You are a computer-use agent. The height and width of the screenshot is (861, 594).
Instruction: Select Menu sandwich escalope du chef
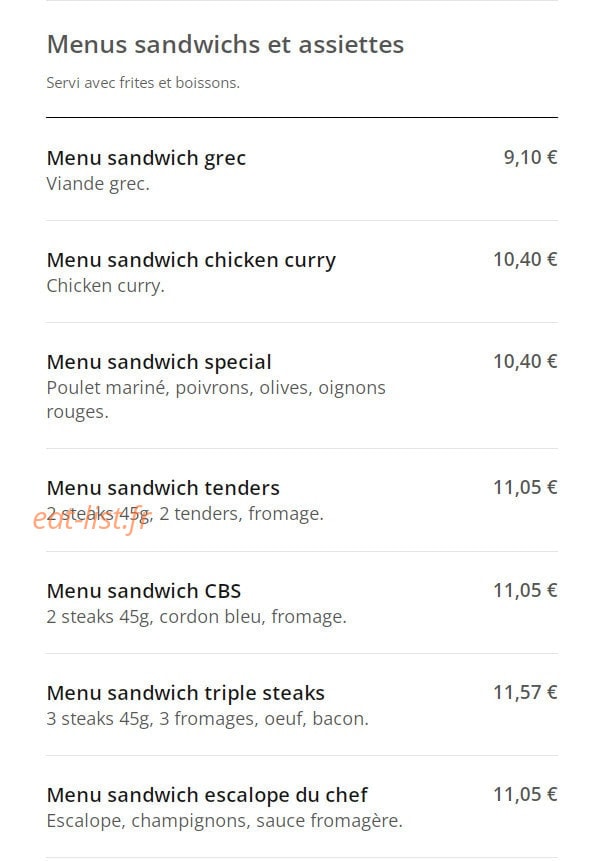207,795
